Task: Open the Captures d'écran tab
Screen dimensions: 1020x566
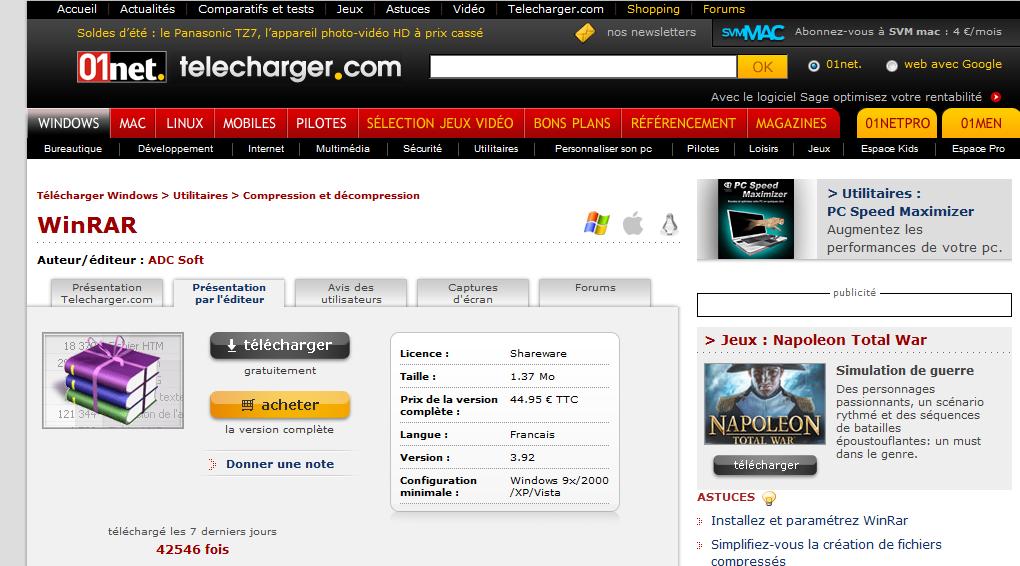Action: coord(473,293)
